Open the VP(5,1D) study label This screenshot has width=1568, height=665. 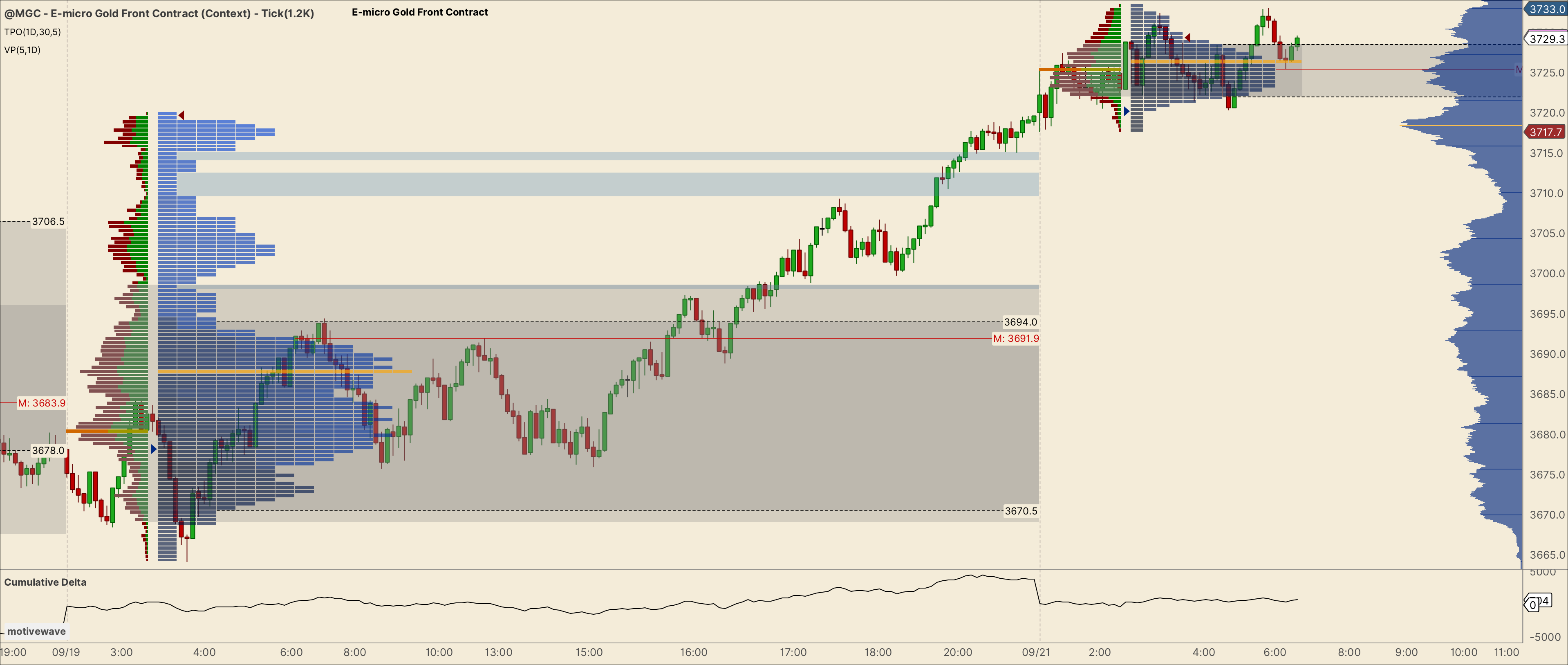point(22,50)
